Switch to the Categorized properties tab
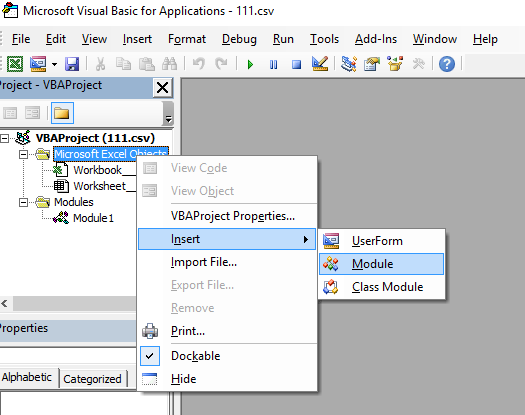This screenshot has width=525, height=415. tap(92, 379)
